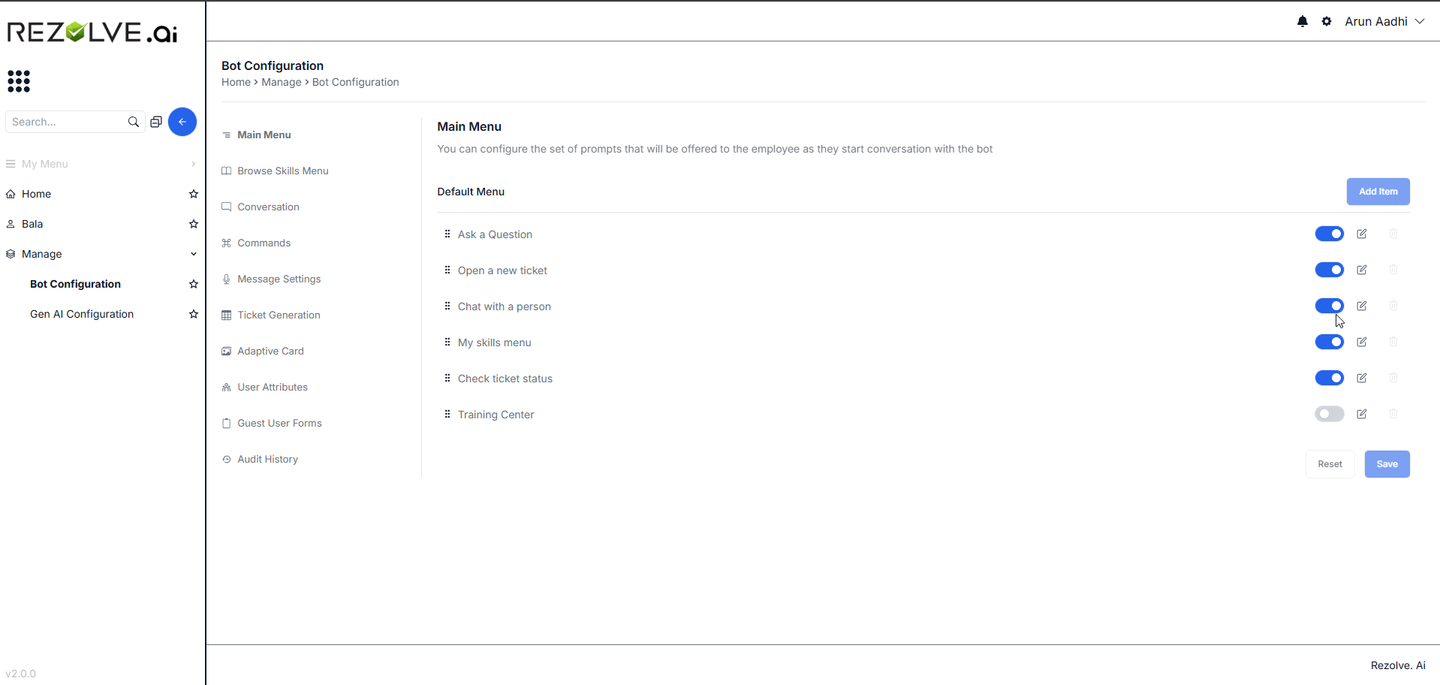Grab the Ask a Question drag handle
The image size is (1440, 685).
point(447,234)
